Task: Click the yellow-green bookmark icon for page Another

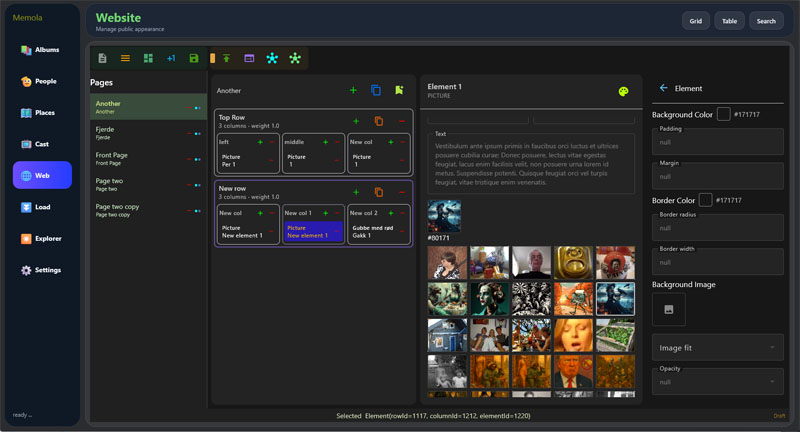Action: click(x=399, y=90)
